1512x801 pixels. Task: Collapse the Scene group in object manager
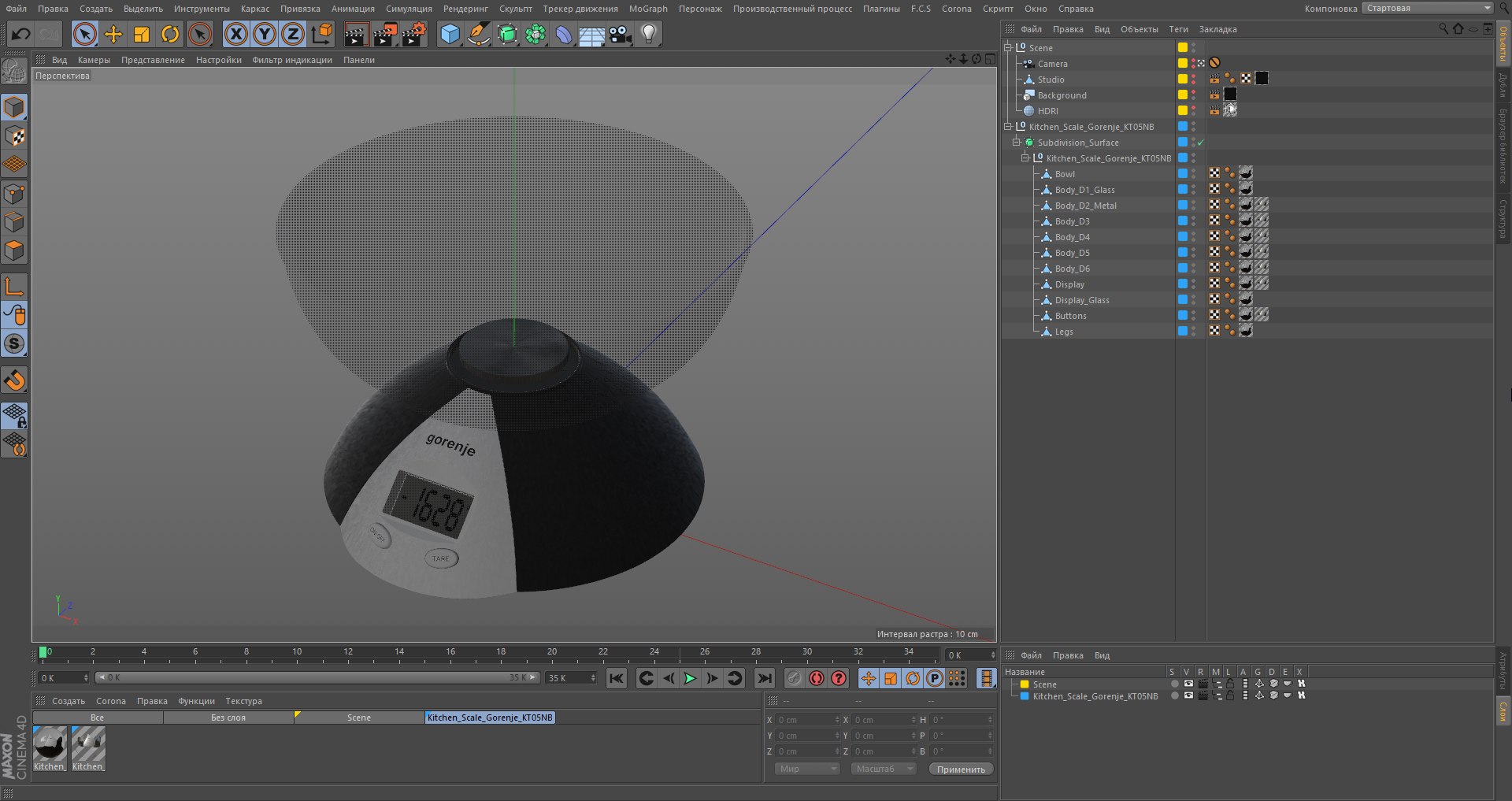pos(1008,47)
